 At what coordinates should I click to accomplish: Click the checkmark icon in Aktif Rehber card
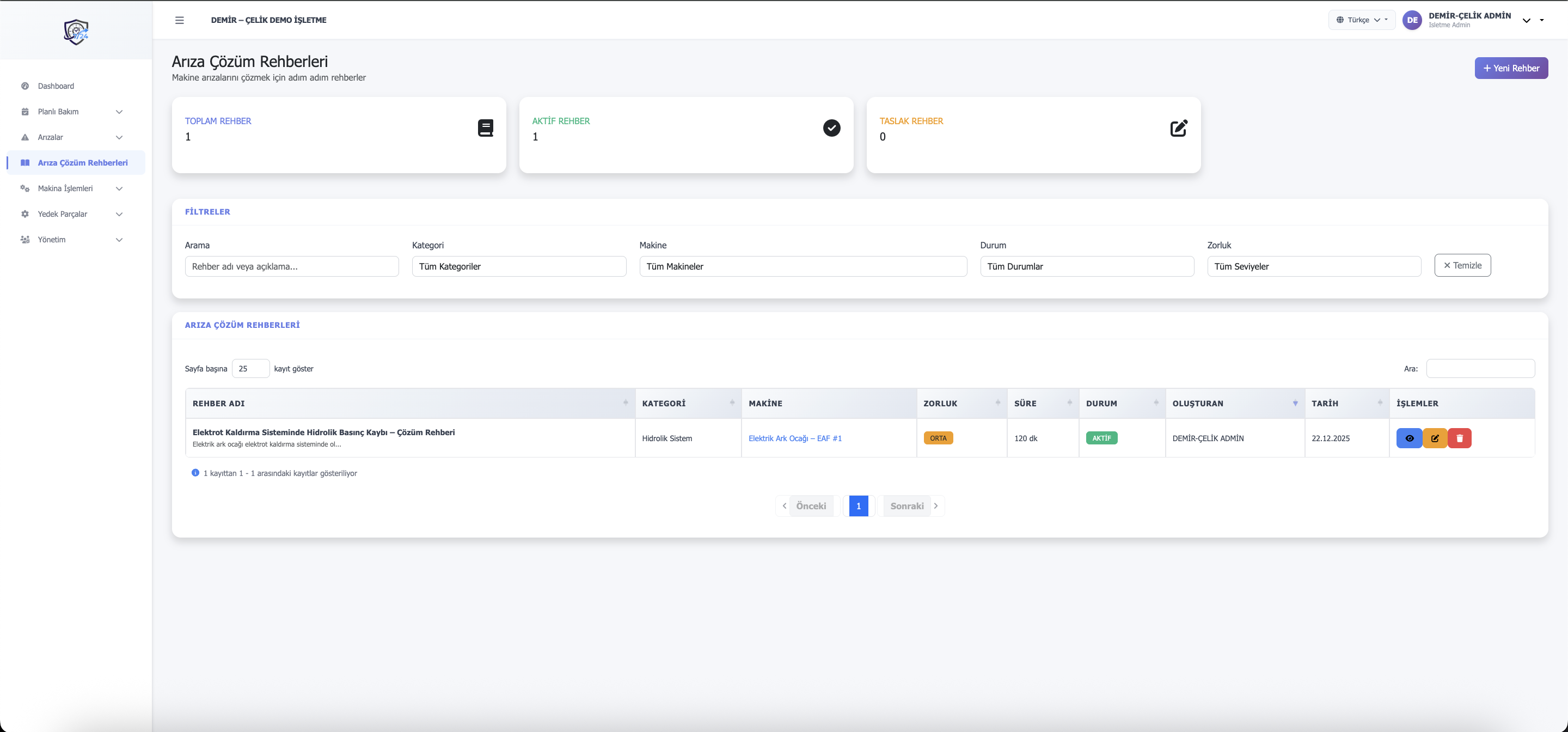click(831, 128)
